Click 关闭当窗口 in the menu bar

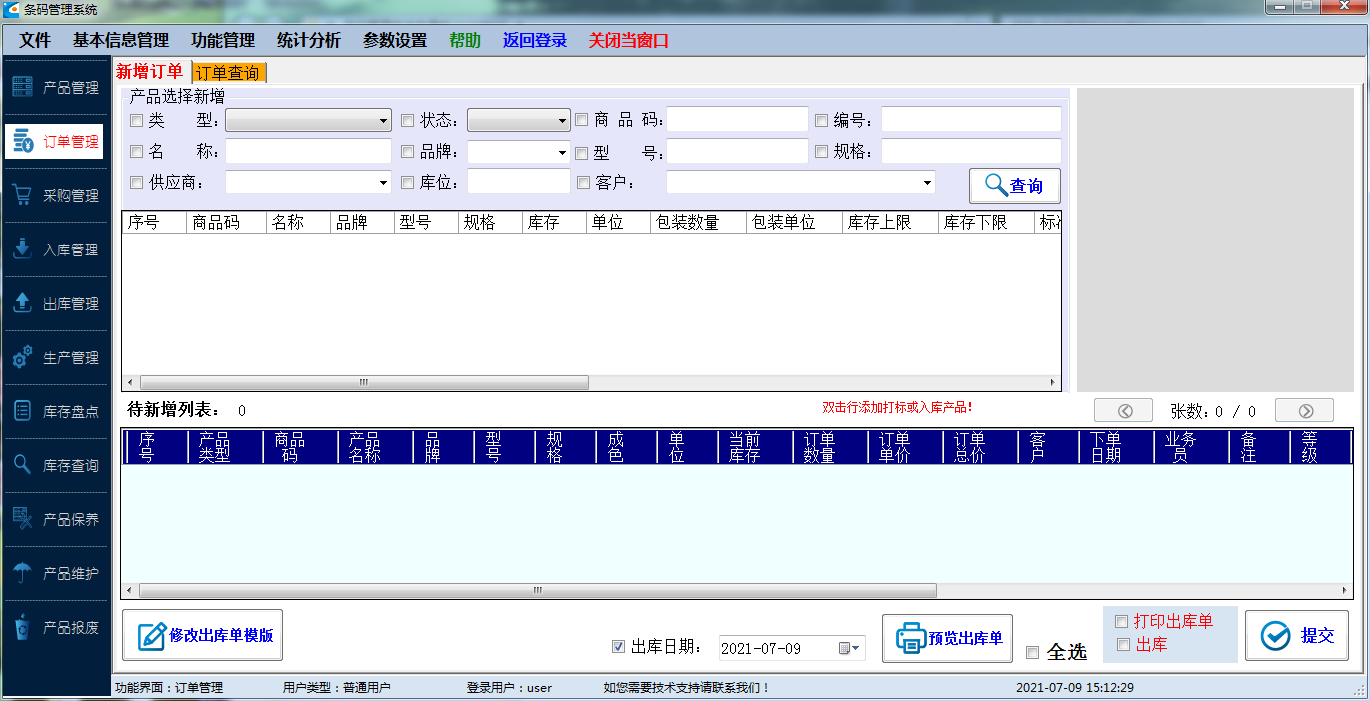tap(628, 41)
